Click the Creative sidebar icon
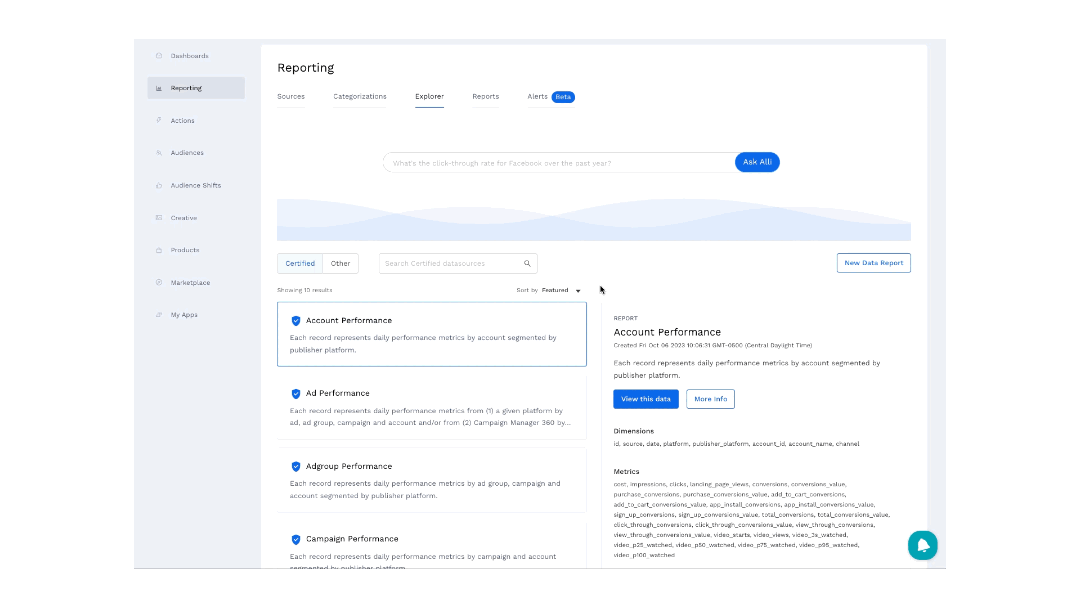 159,218
